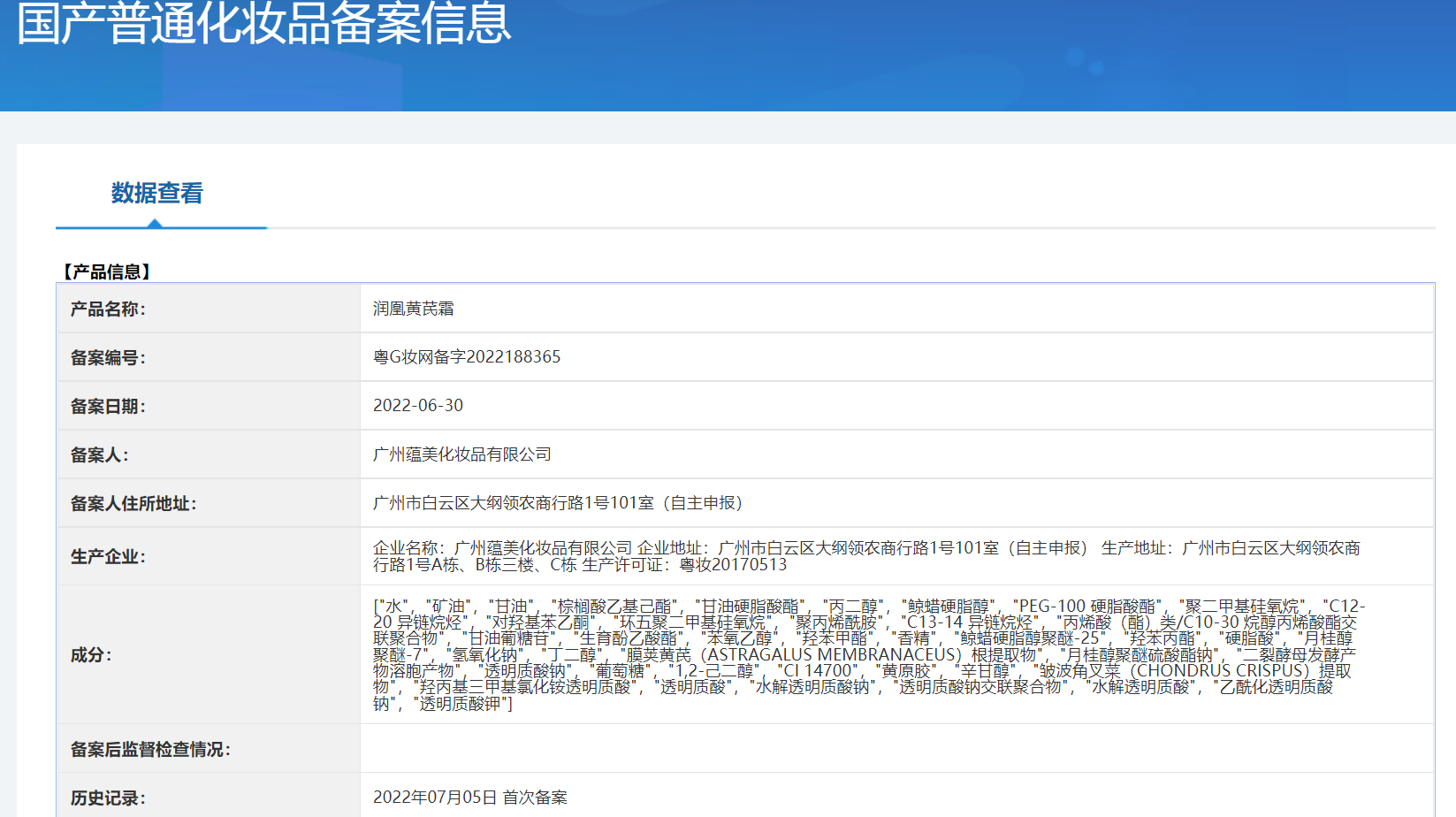Viewport: 1456px width, 817px height.
Task: Click the 备案编号 row label
Action: coord(108,357)
